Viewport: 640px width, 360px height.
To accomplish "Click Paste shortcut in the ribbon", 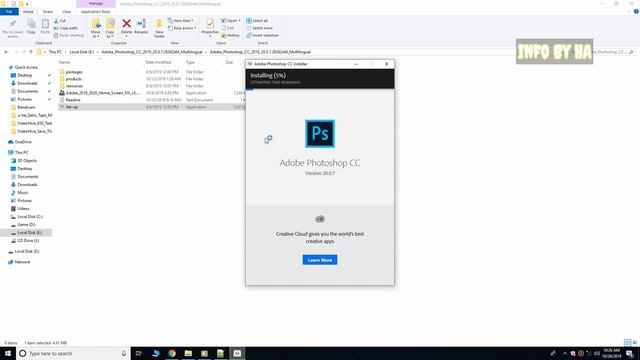I will (x=69, y=35).
